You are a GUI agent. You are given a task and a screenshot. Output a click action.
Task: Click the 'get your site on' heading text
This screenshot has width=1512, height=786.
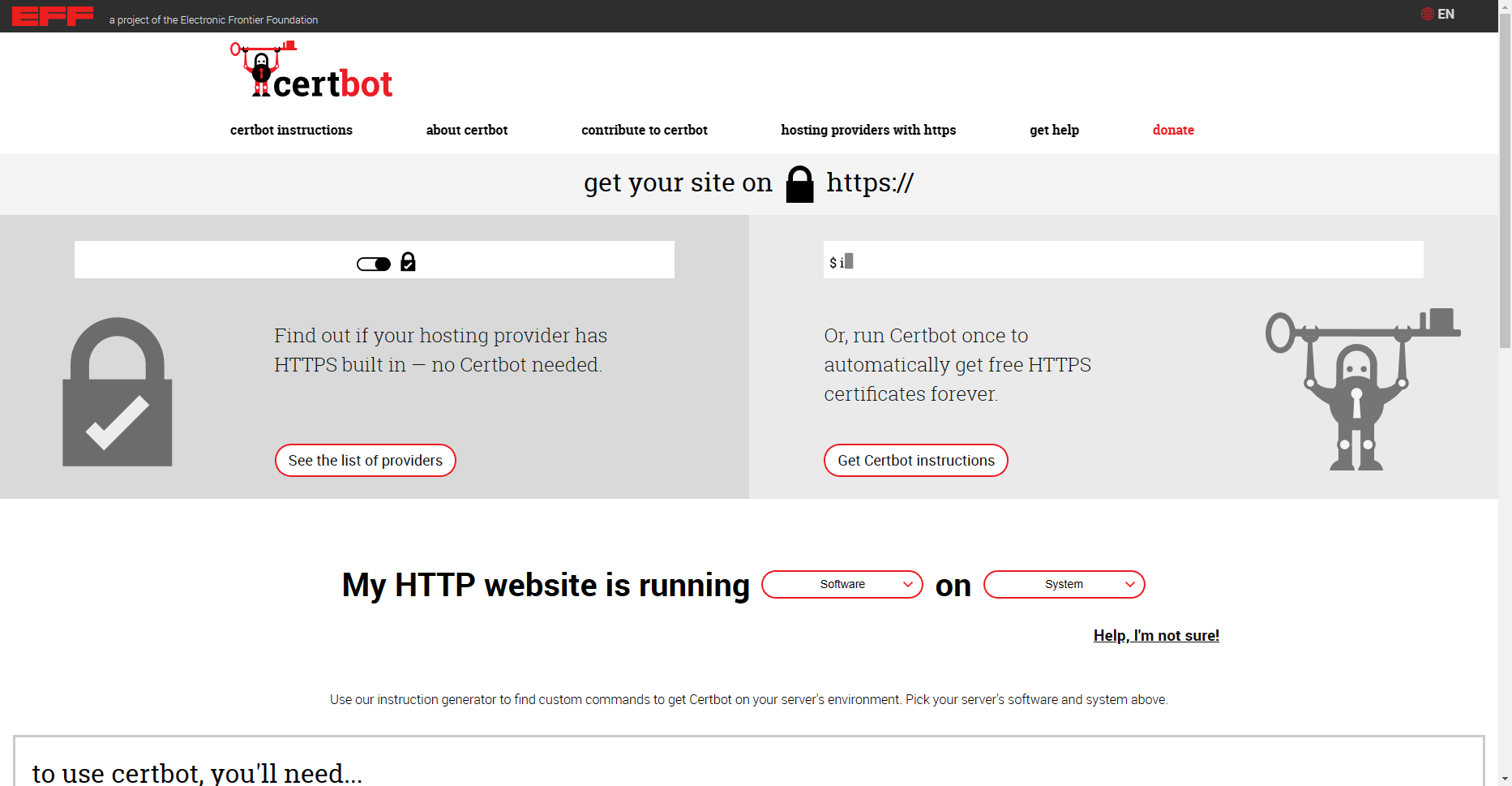[678, 183]
